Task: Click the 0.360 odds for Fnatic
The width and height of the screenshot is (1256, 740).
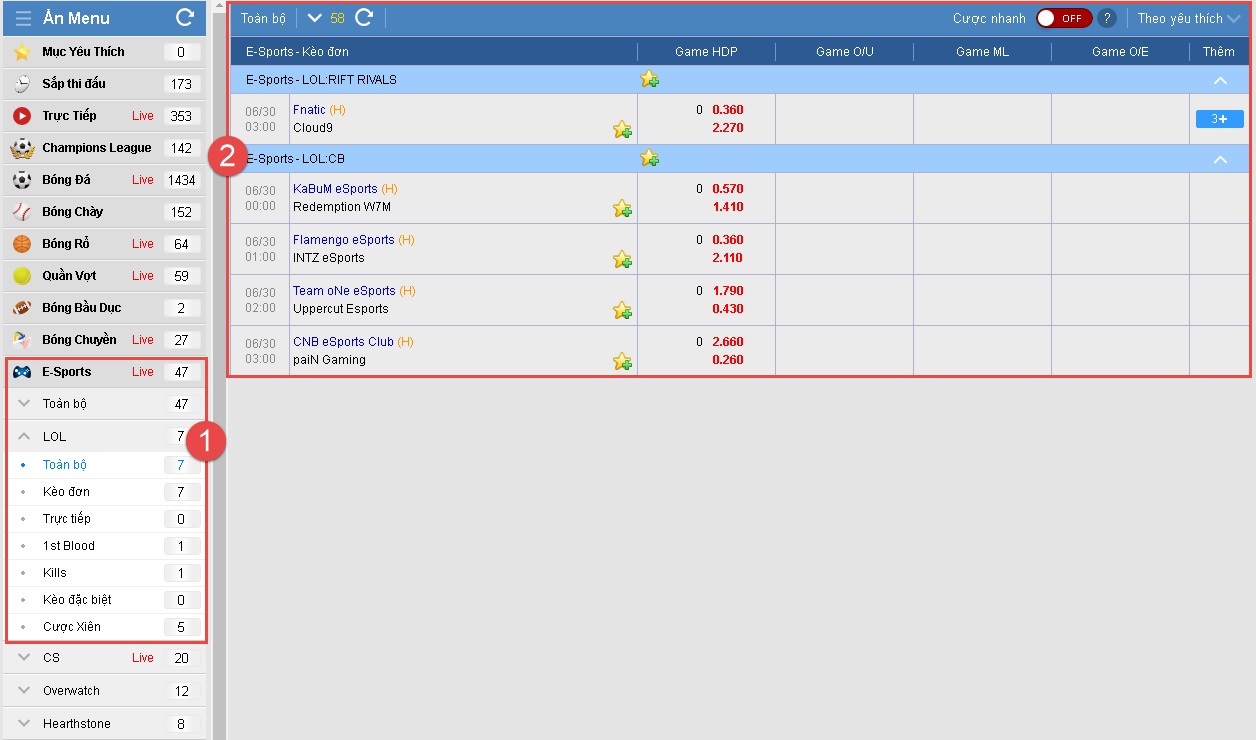Action: pyautogui.click(x=727, y=110)
